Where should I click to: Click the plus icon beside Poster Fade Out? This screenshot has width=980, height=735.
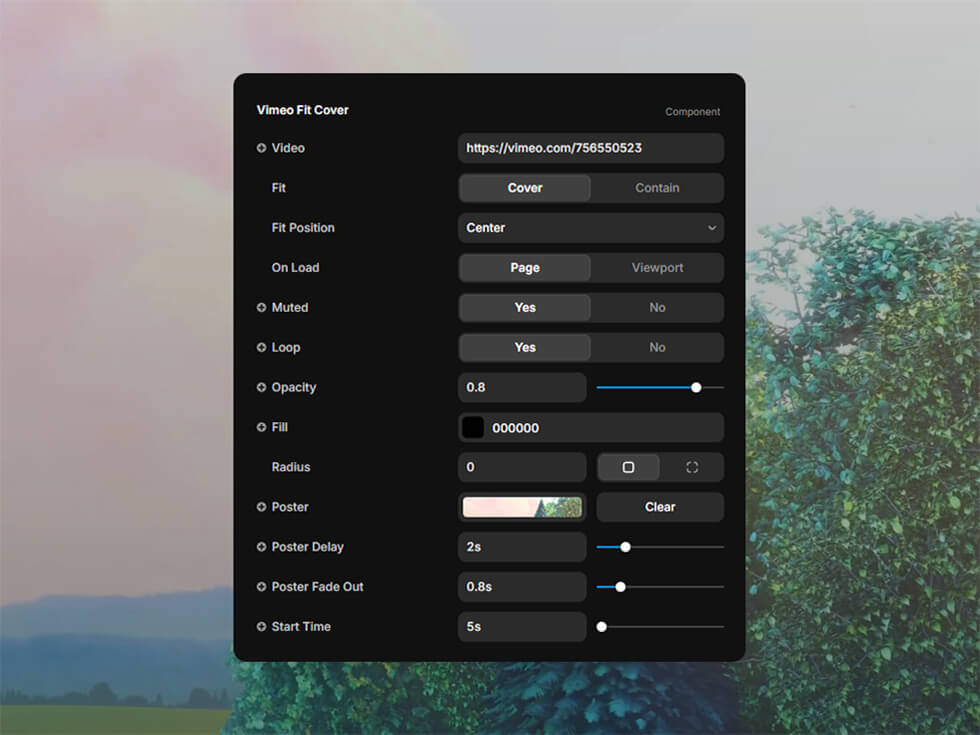pos(261,587)
